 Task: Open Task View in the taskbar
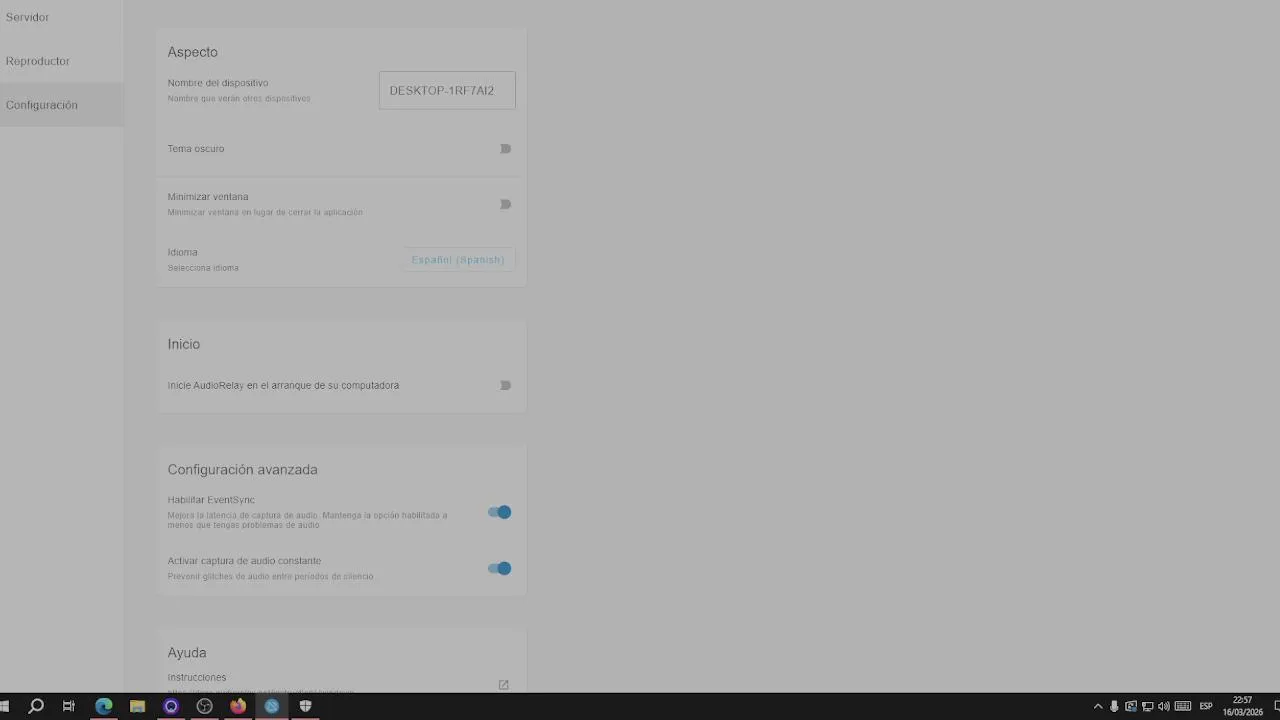point(69,706)
